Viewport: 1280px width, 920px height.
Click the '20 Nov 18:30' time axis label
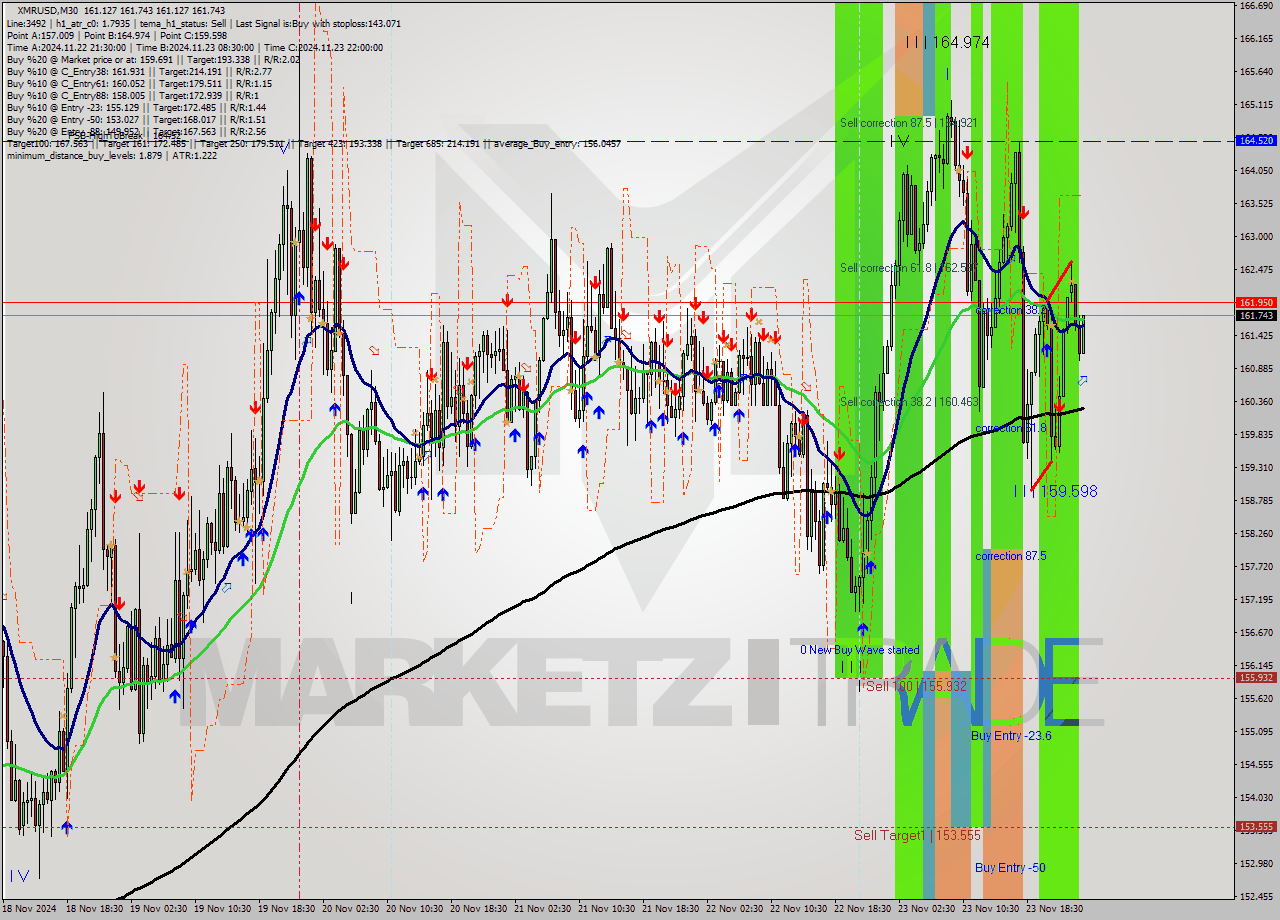479,909
